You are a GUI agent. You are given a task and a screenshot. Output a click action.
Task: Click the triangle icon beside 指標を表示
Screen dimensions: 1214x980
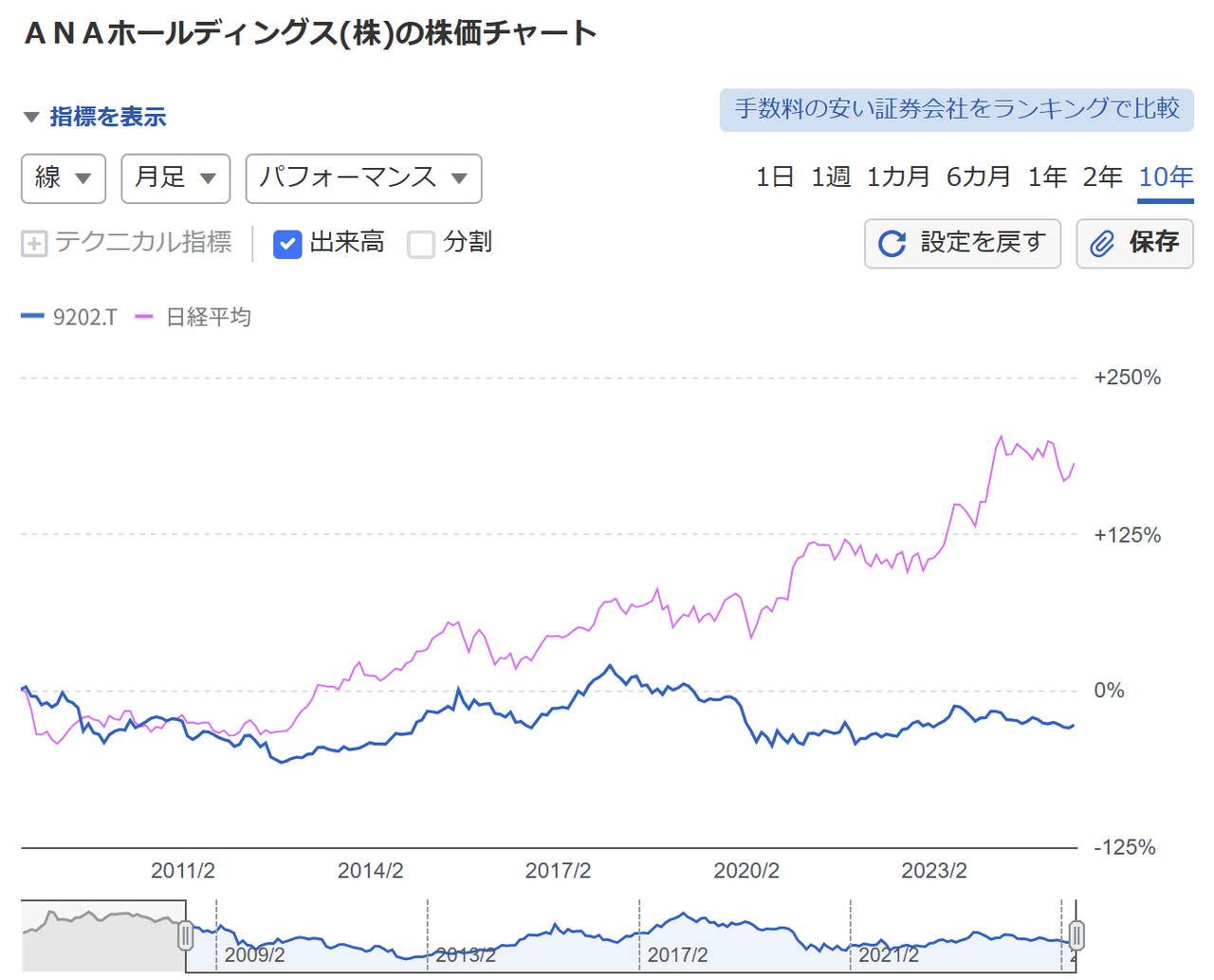(x=30, y=115)
